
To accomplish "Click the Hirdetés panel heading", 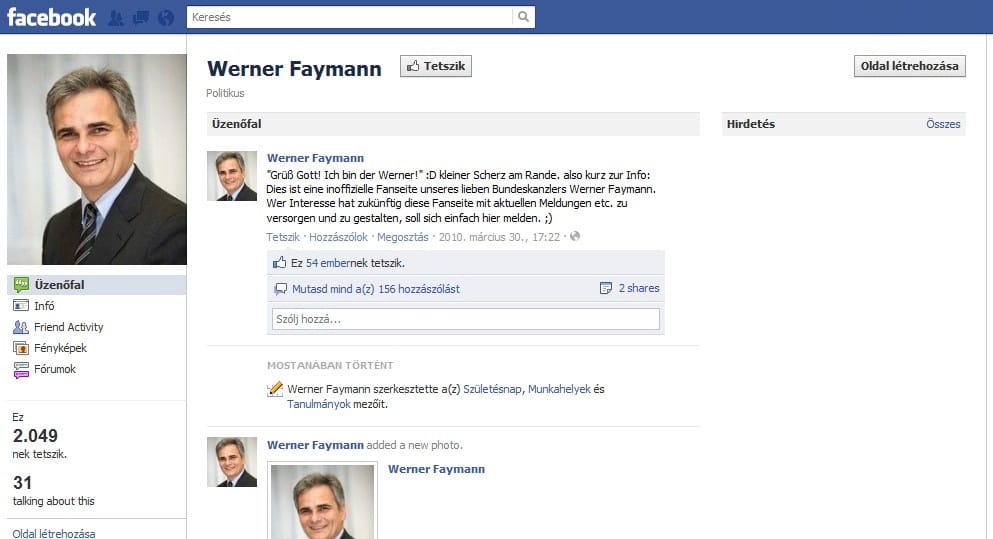I will 751,124.
